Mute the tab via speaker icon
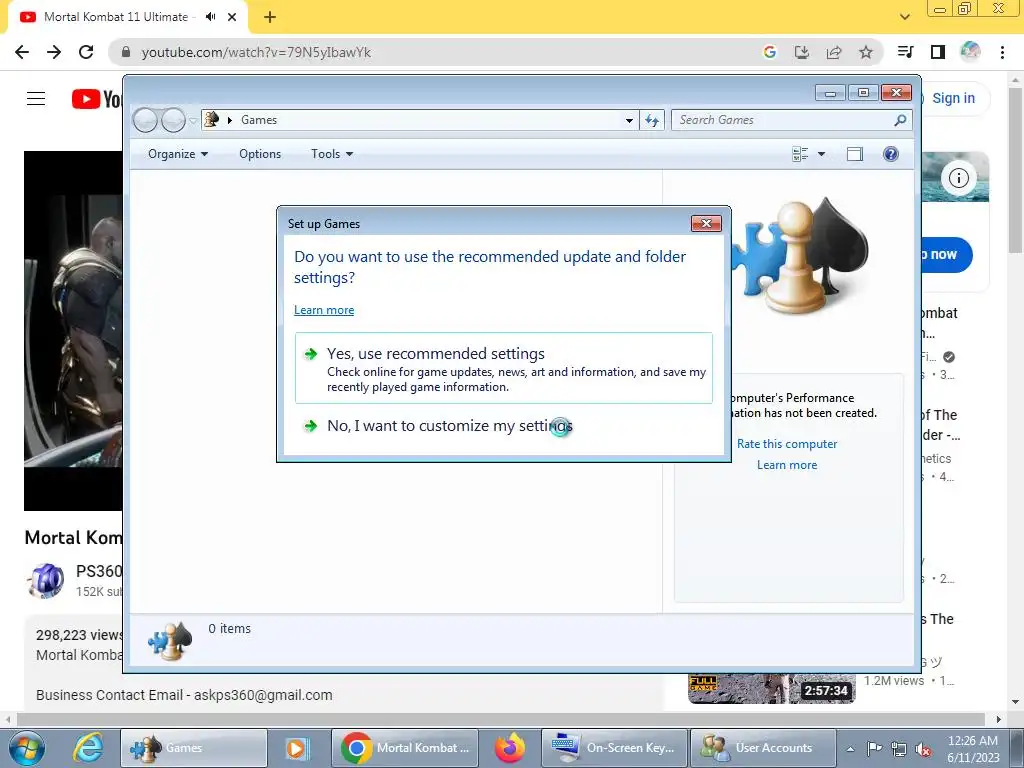The image size is (1024, 768). point(210,17)
